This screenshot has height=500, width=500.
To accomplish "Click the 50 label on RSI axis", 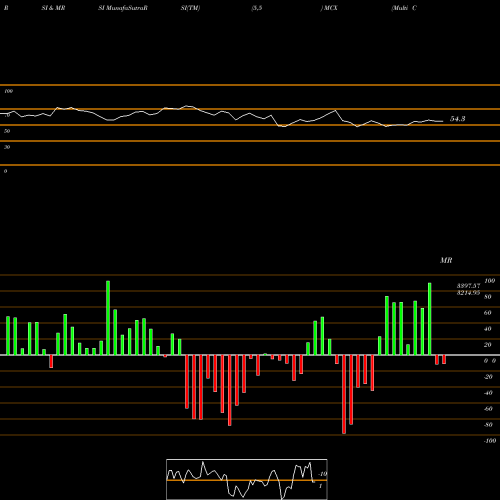I will coord(7,131).
